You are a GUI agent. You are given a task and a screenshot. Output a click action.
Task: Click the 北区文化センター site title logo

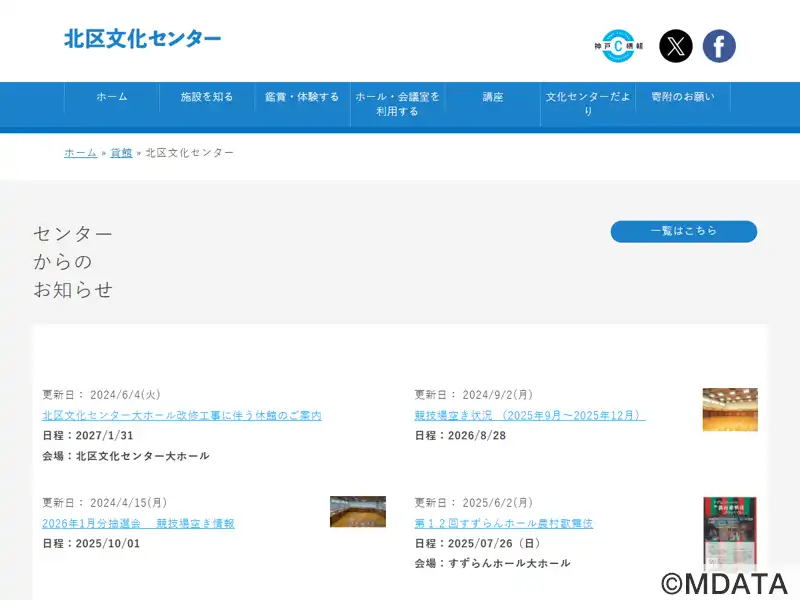click(143, 39)
